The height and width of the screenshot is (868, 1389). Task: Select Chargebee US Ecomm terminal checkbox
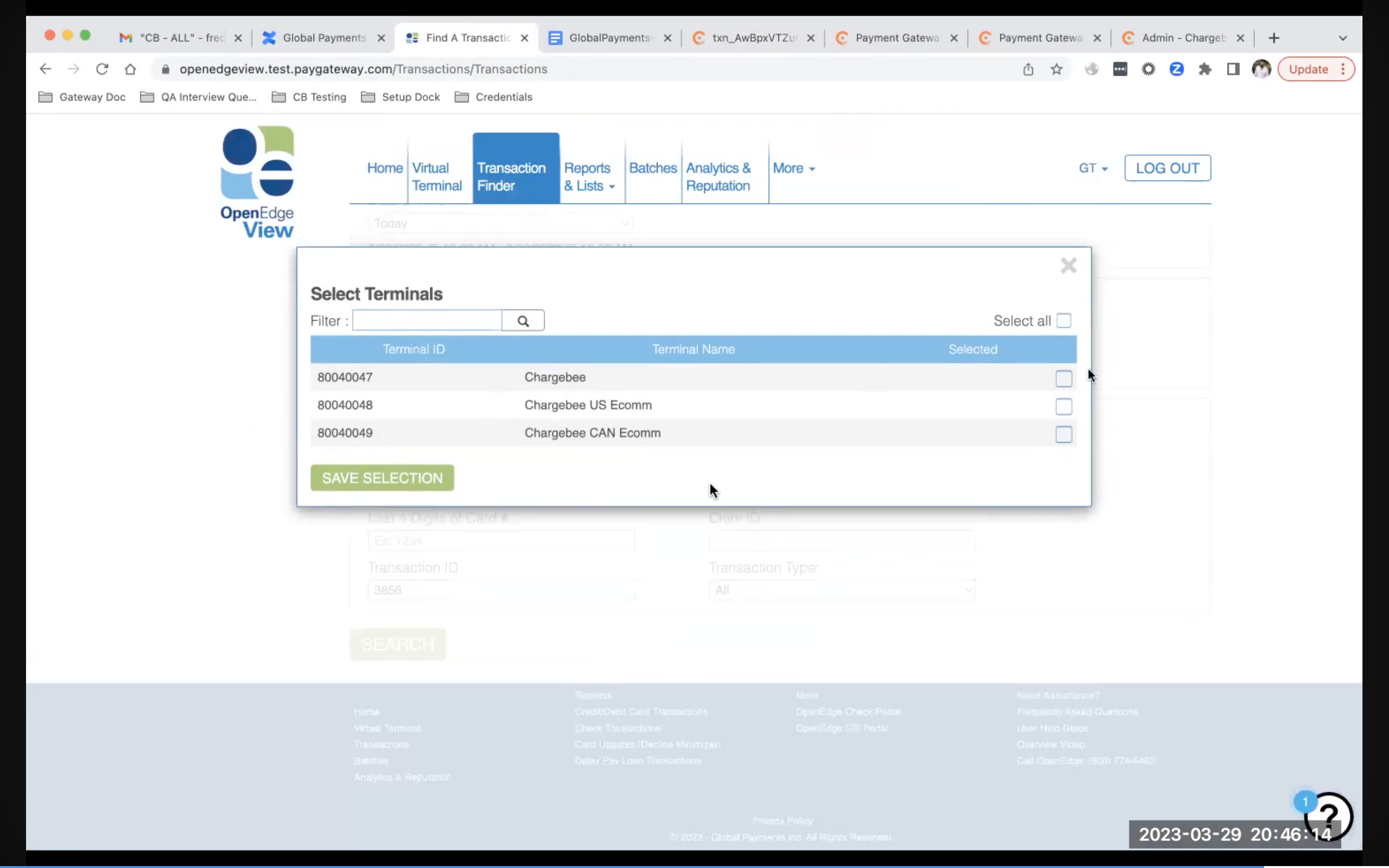pos(1063,407)
